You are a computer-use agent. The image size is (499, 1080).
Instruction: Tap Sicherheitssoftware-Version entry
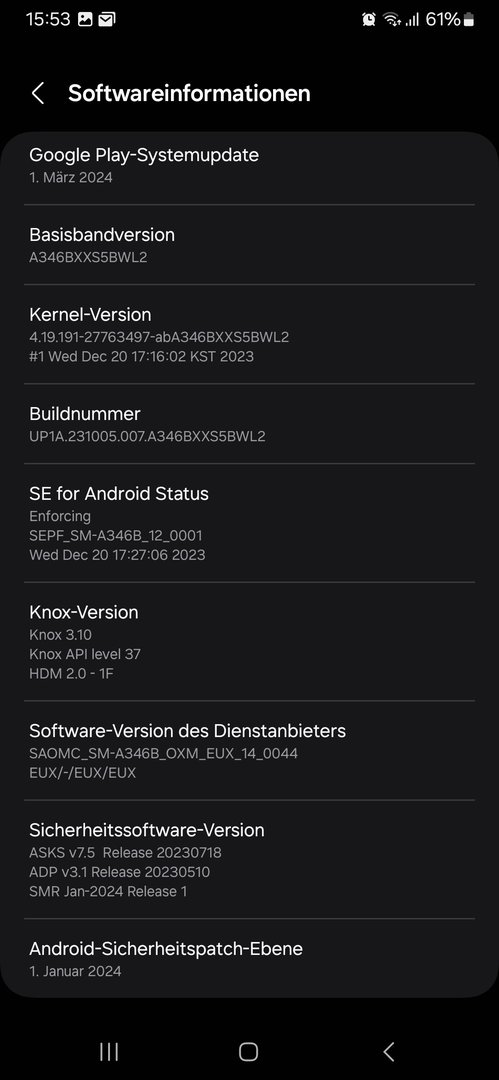[250, 859]
